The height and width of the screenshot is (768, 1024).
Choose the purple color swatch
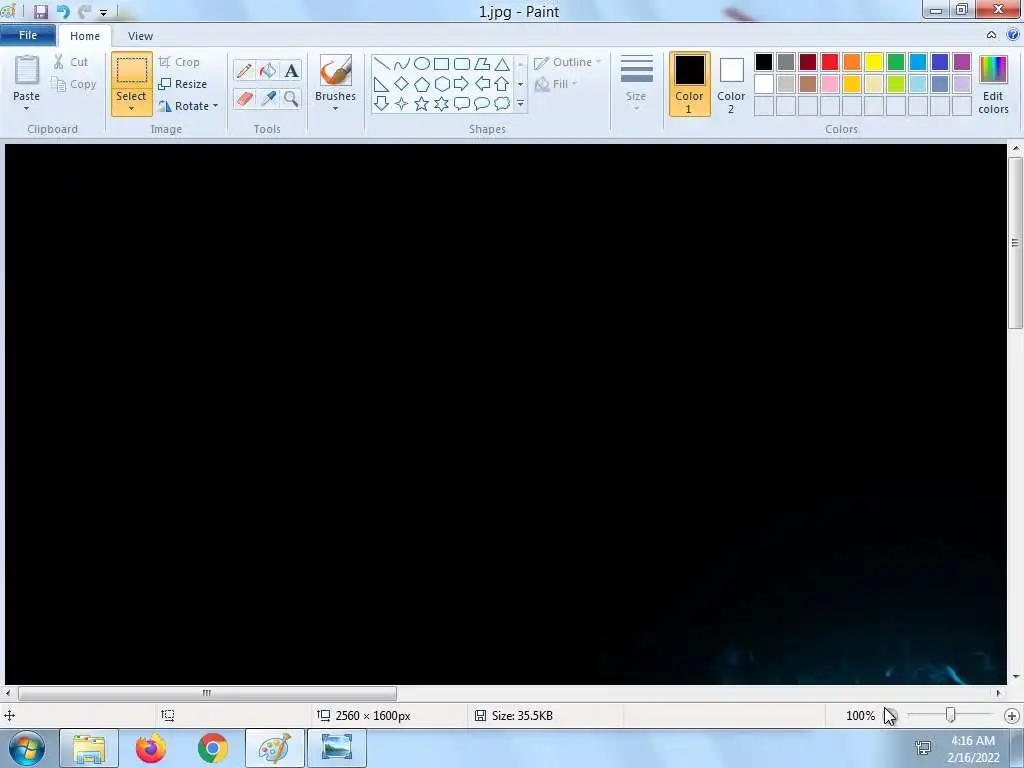pyautogui.click(x=962, y=62)
